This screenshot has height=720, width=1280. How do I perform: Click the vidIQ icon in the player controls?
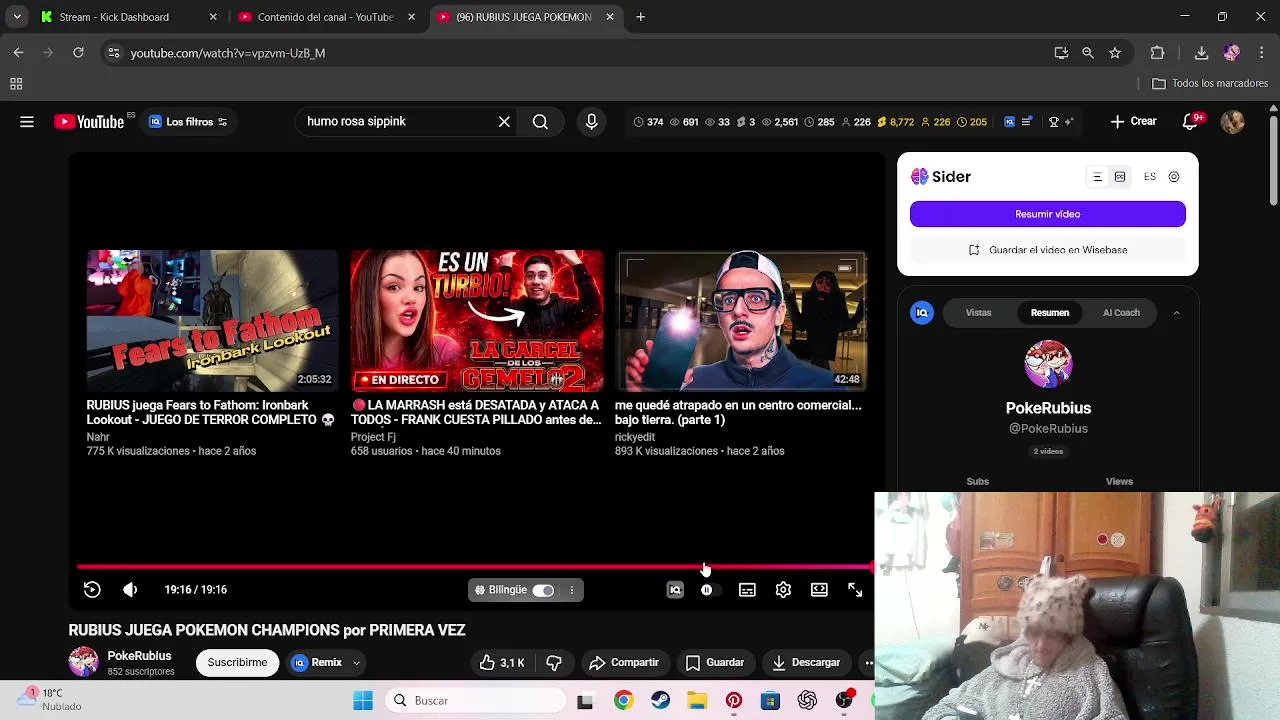pyautogui.click(x=675, y=590)
